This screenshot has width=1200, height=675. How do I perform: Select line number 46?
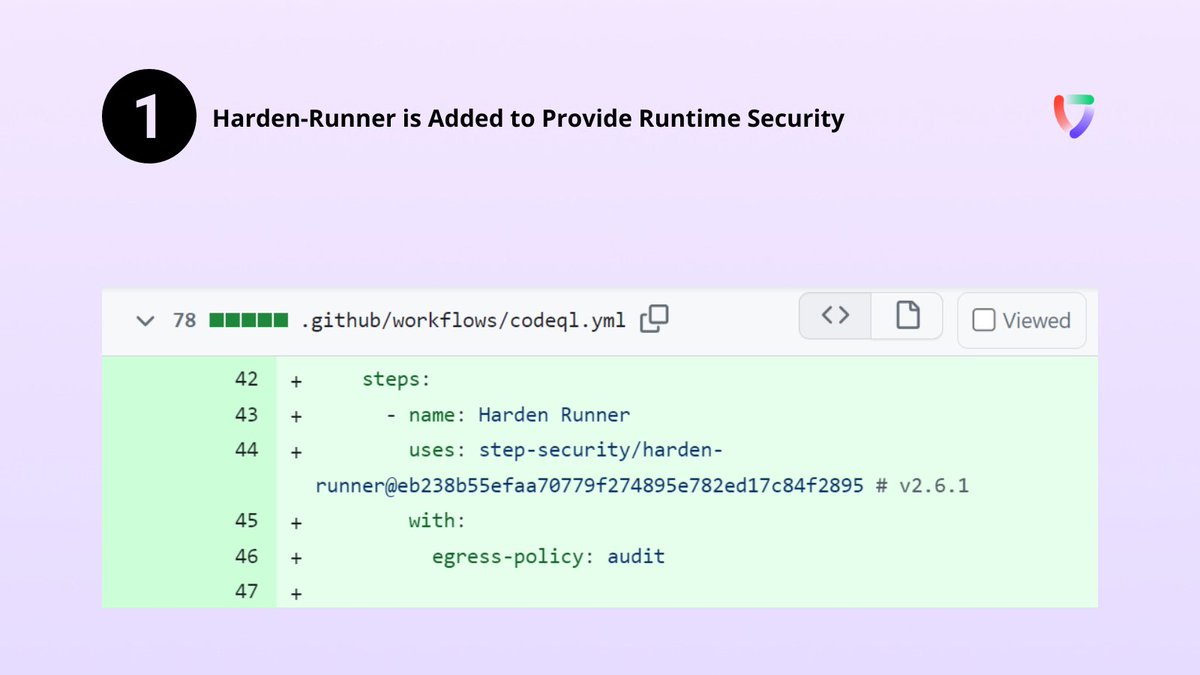(246, 556)
